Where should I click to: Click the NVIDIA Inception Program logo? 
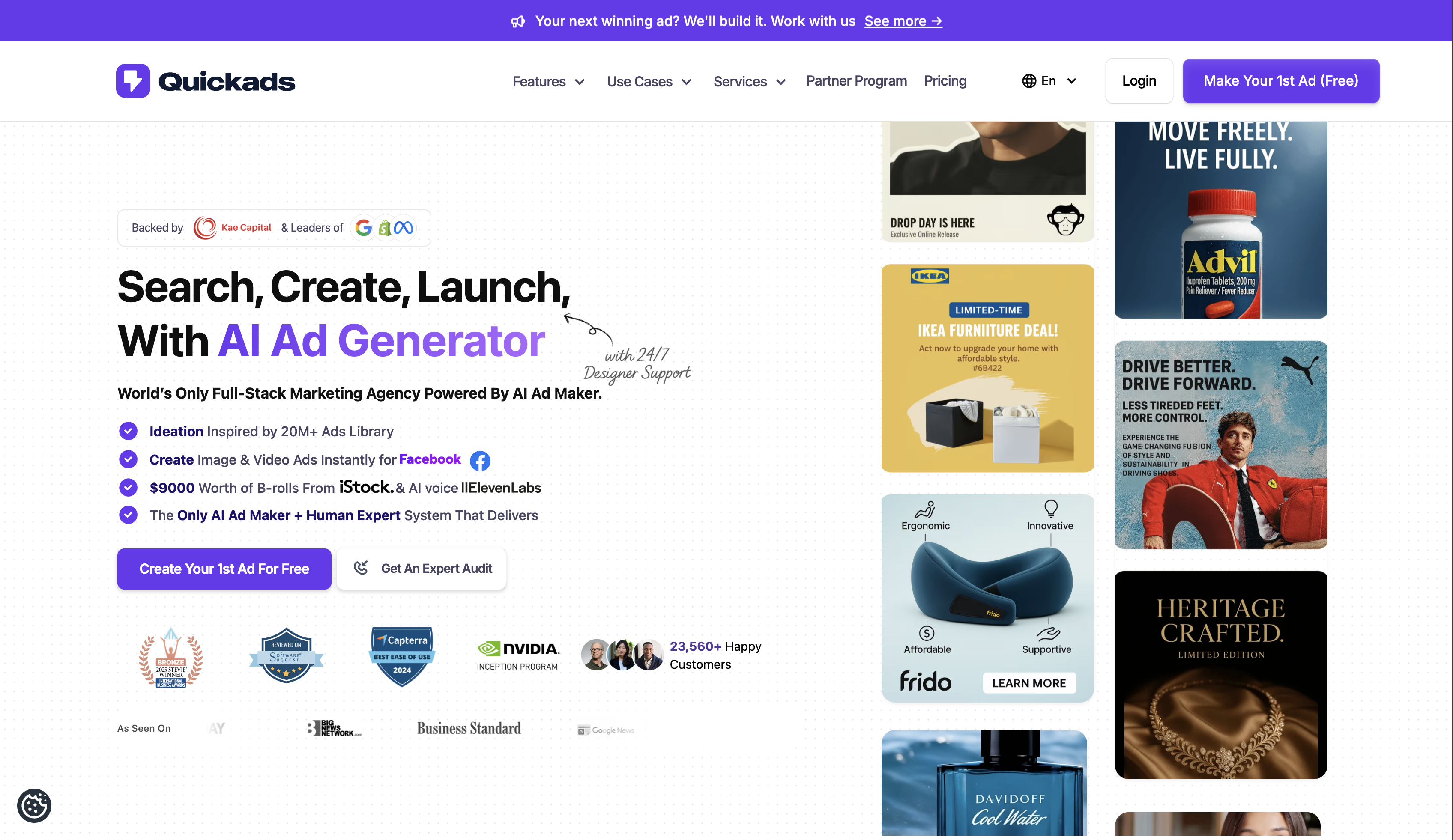[518, 655]
